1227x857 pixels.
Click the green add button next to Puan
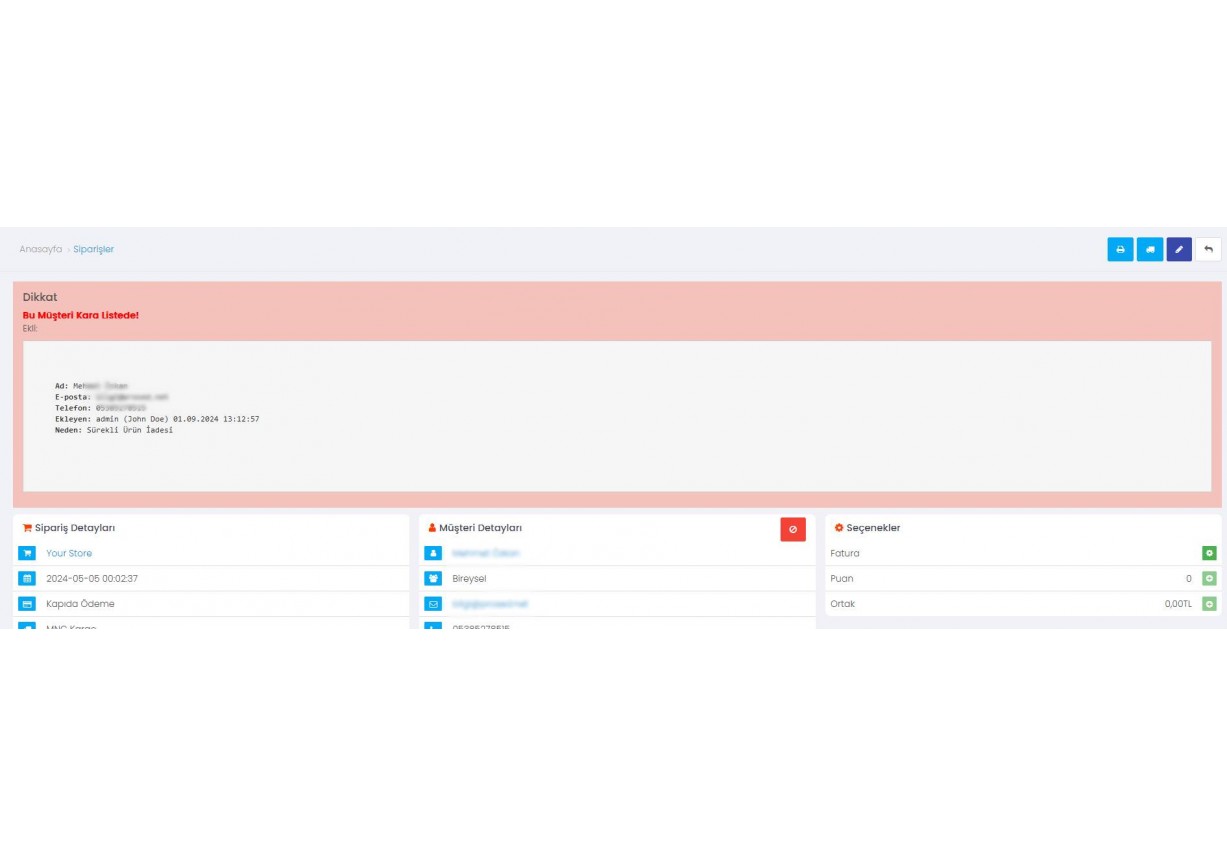[x=1207, y=578]
